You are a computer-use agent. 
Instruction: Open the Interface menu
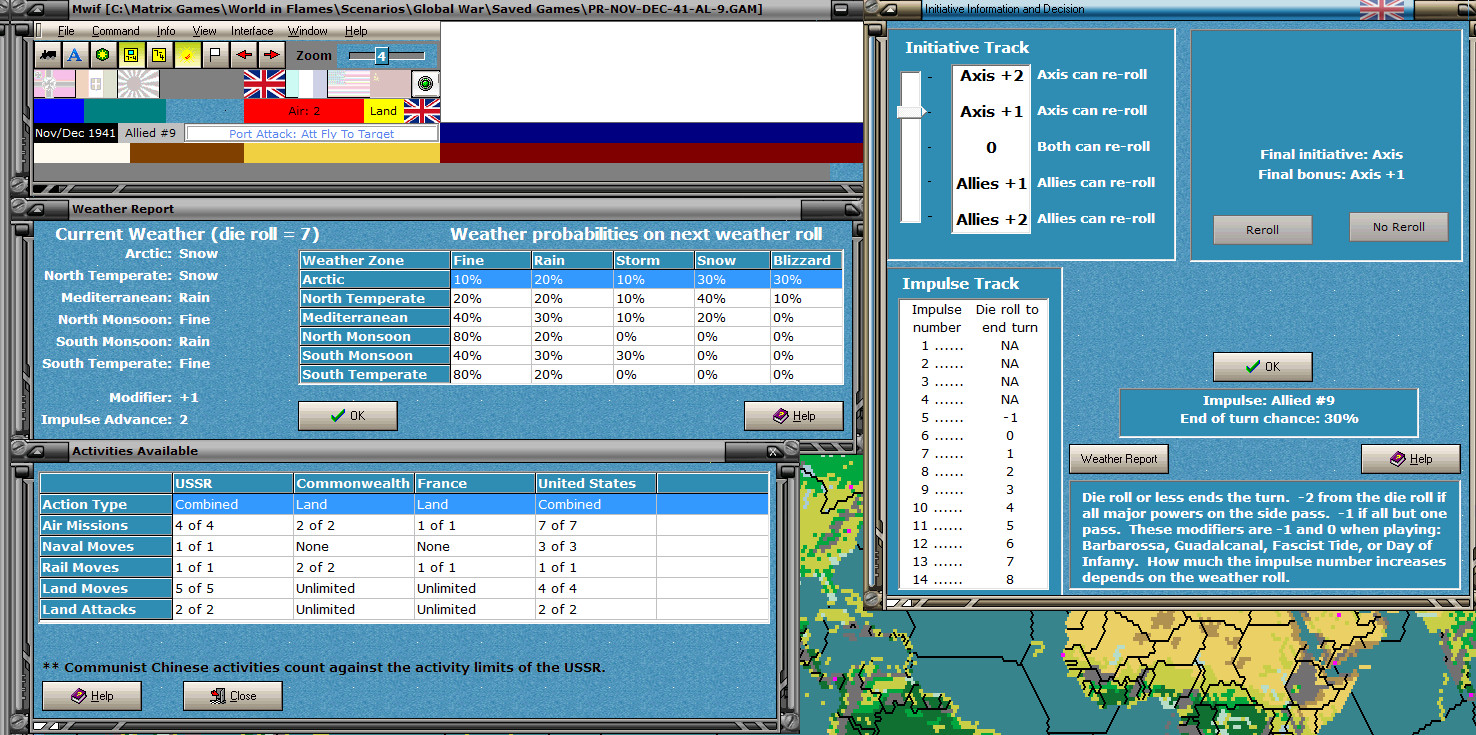click(252, 31)
